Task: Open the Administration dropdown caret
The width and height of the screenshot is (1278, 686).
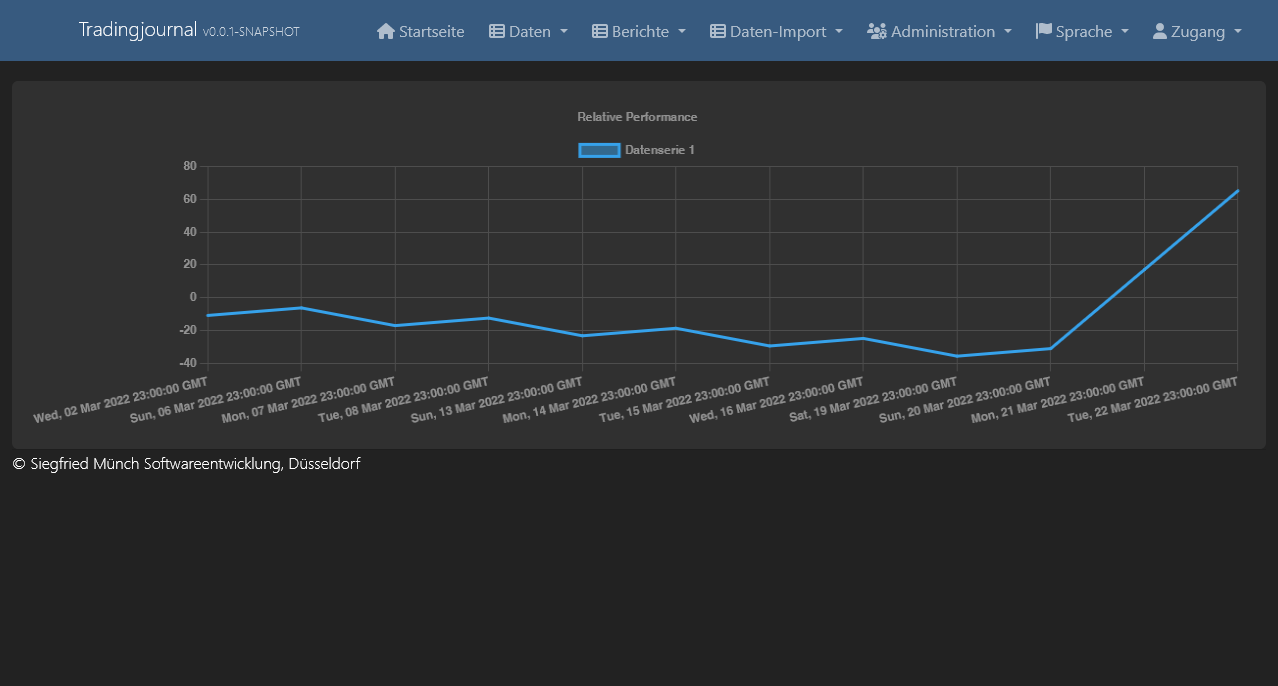Action: pos(1008,31)
